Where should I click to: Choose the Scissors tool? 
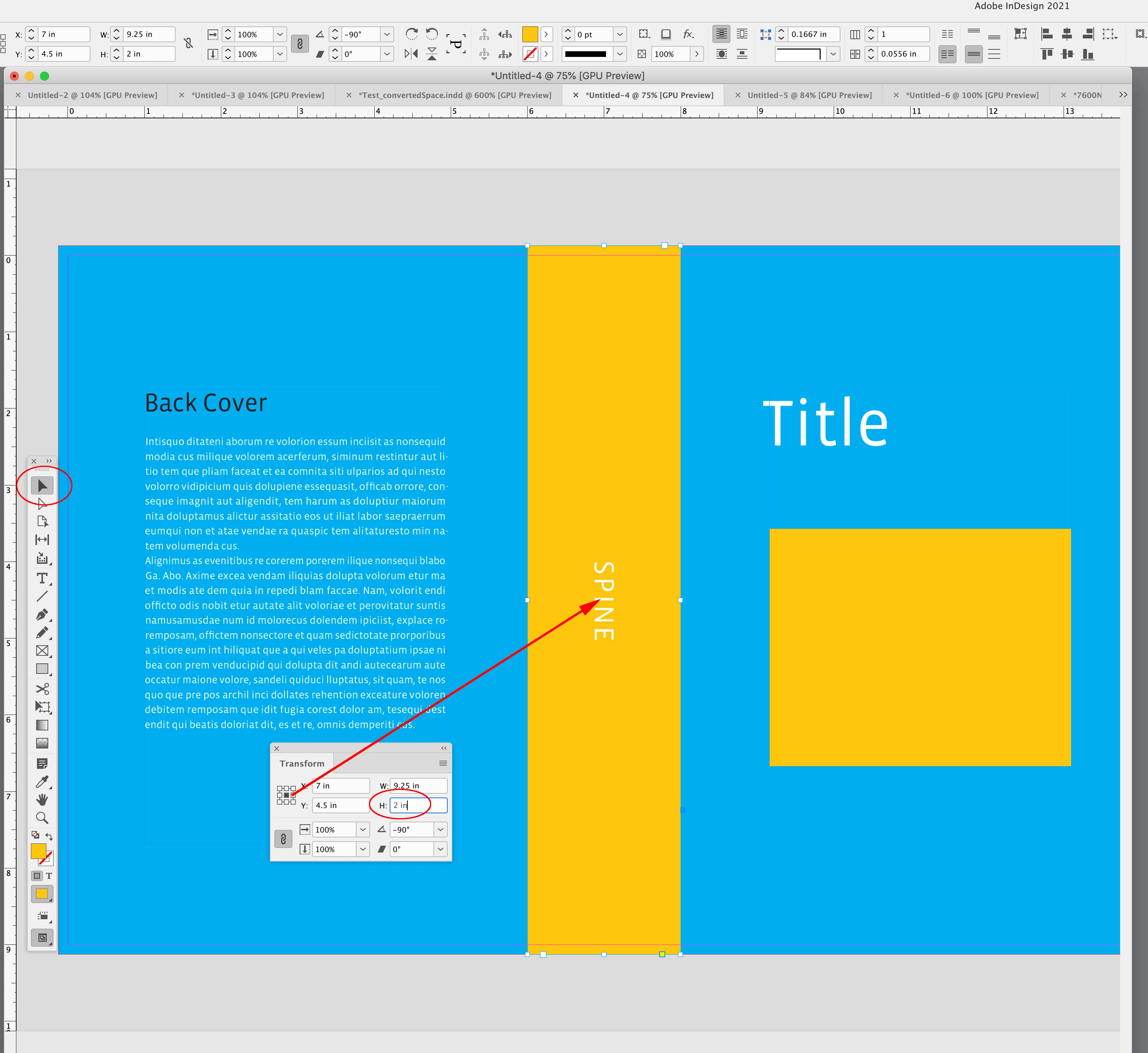[41, 688]
